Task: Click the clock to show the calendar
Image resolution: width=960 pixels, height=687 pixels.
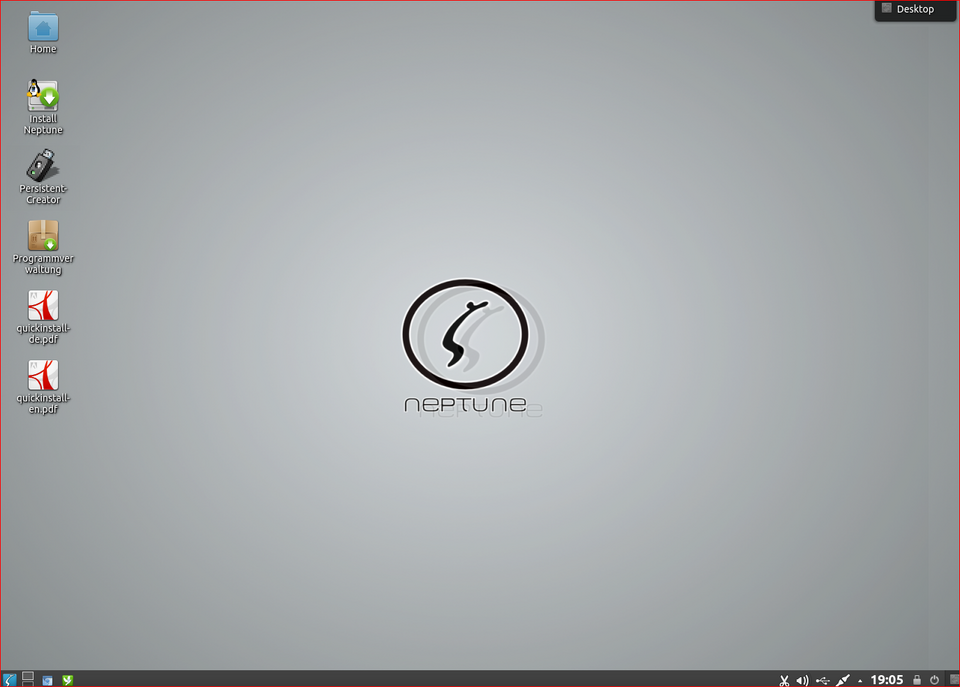Action: [886, 679]
